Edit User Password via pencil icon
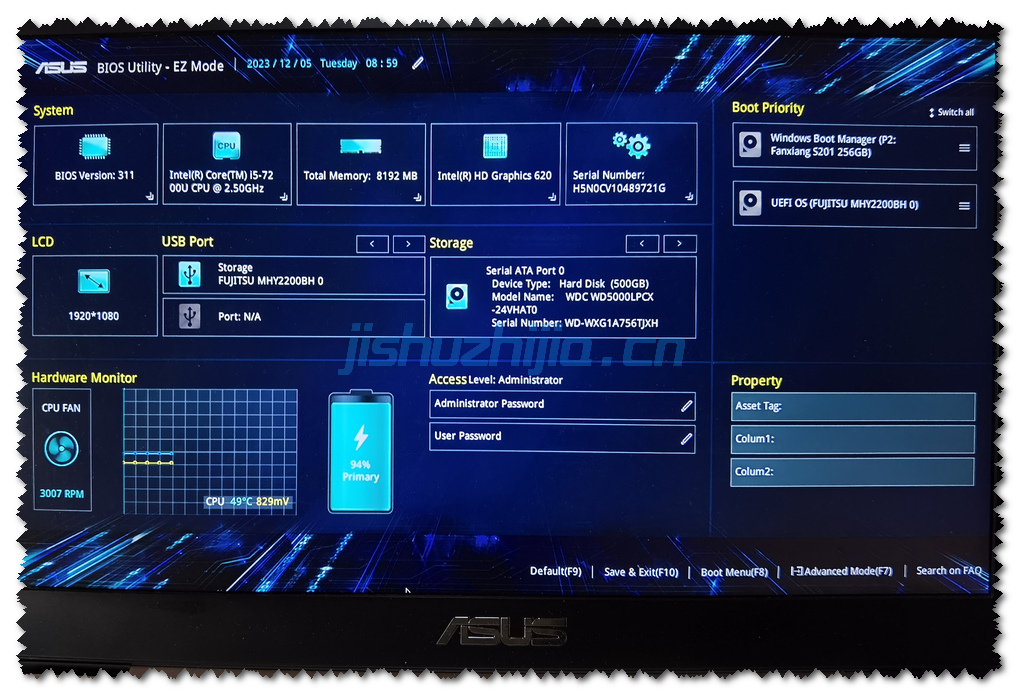Screen dimensions: 1021x696 pos(686,438)
